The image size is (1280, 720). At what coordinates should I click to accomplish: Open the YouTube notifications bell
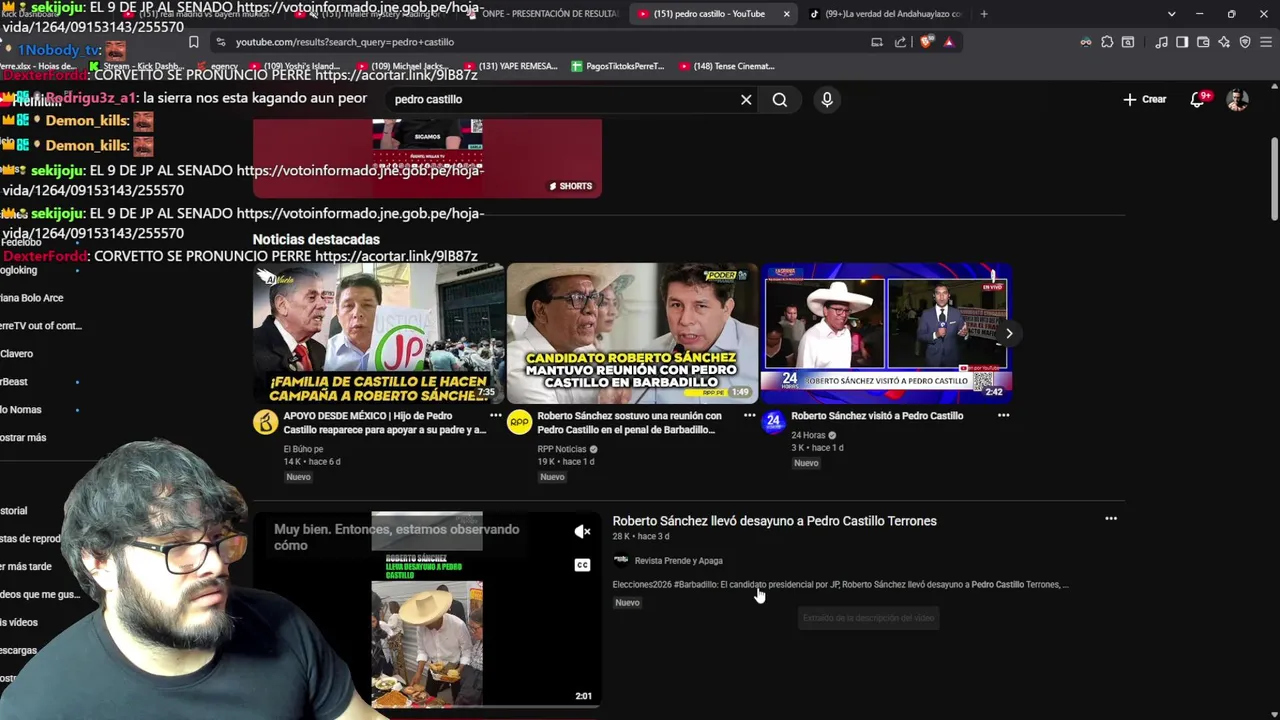[x=1198, y=99]
